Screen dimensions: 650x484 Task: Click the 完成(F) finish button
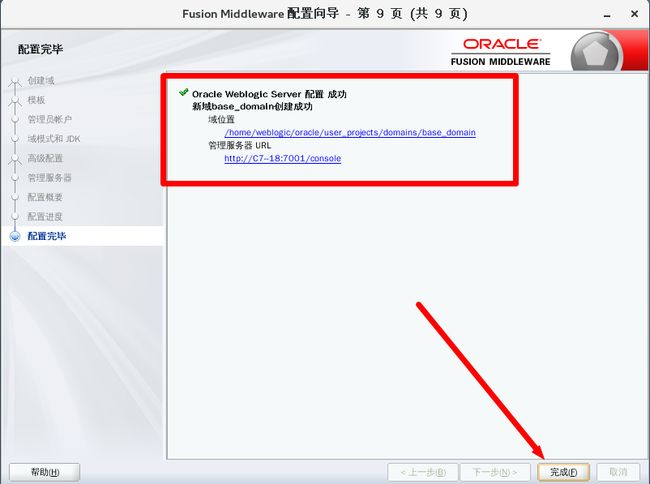(x=563, y=472)
